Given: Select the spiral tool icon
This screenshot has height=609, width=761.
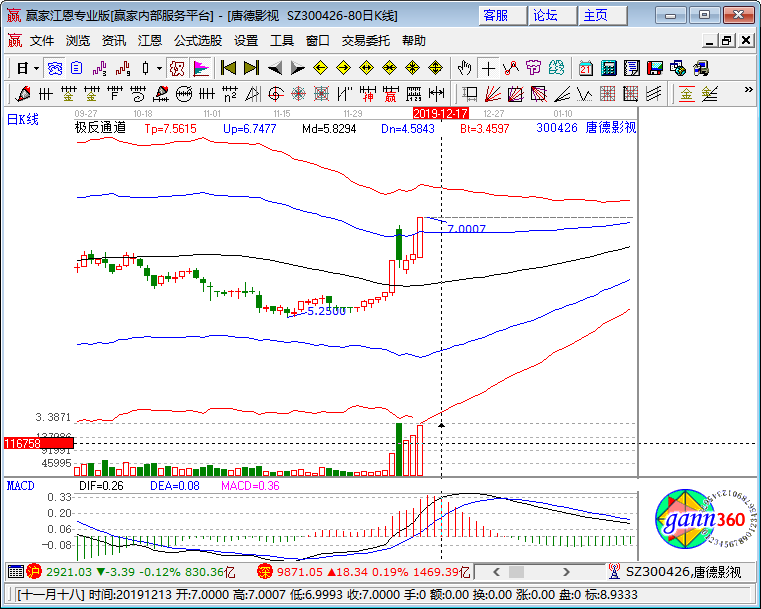Looking at the screenshot, I should 276,94.
